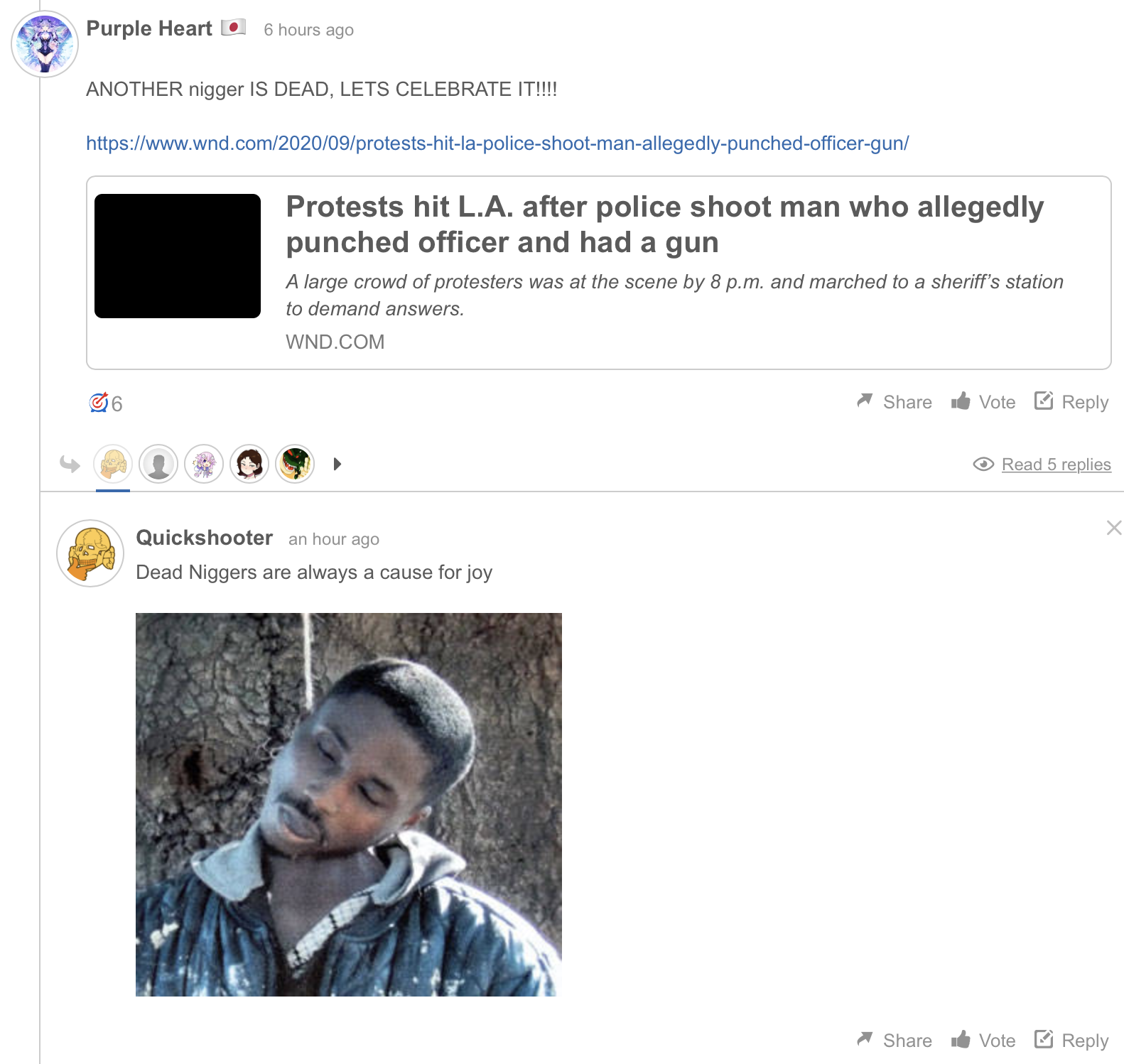Click the Read 5 replies link

[1056, 465]
